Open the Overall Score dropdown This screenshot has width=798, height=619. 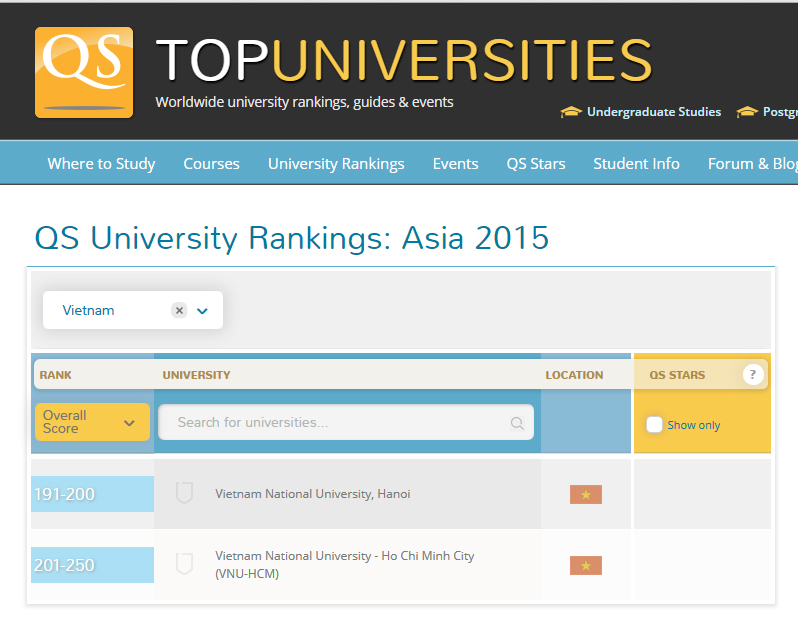[92, 422]
